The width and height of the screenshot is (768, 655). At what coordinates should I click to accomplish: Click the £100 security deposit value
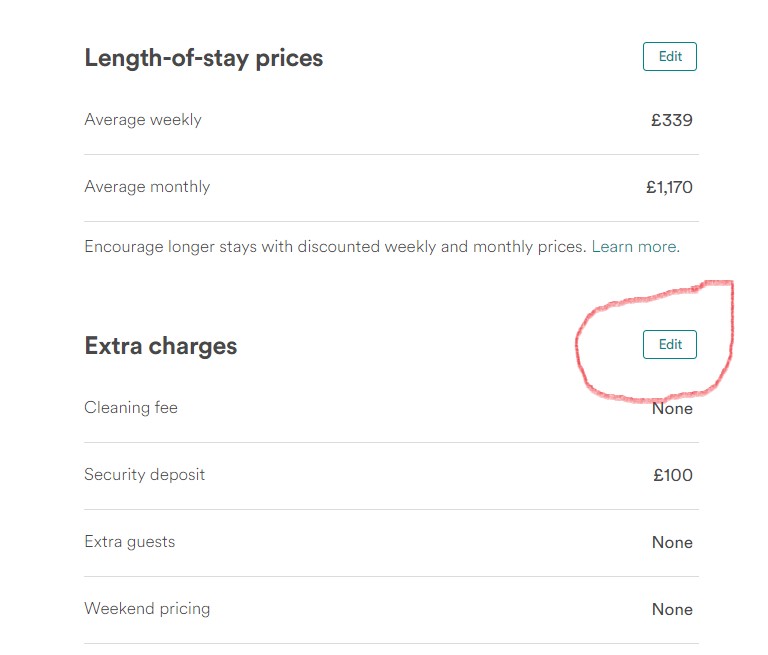tap(673, 475)
